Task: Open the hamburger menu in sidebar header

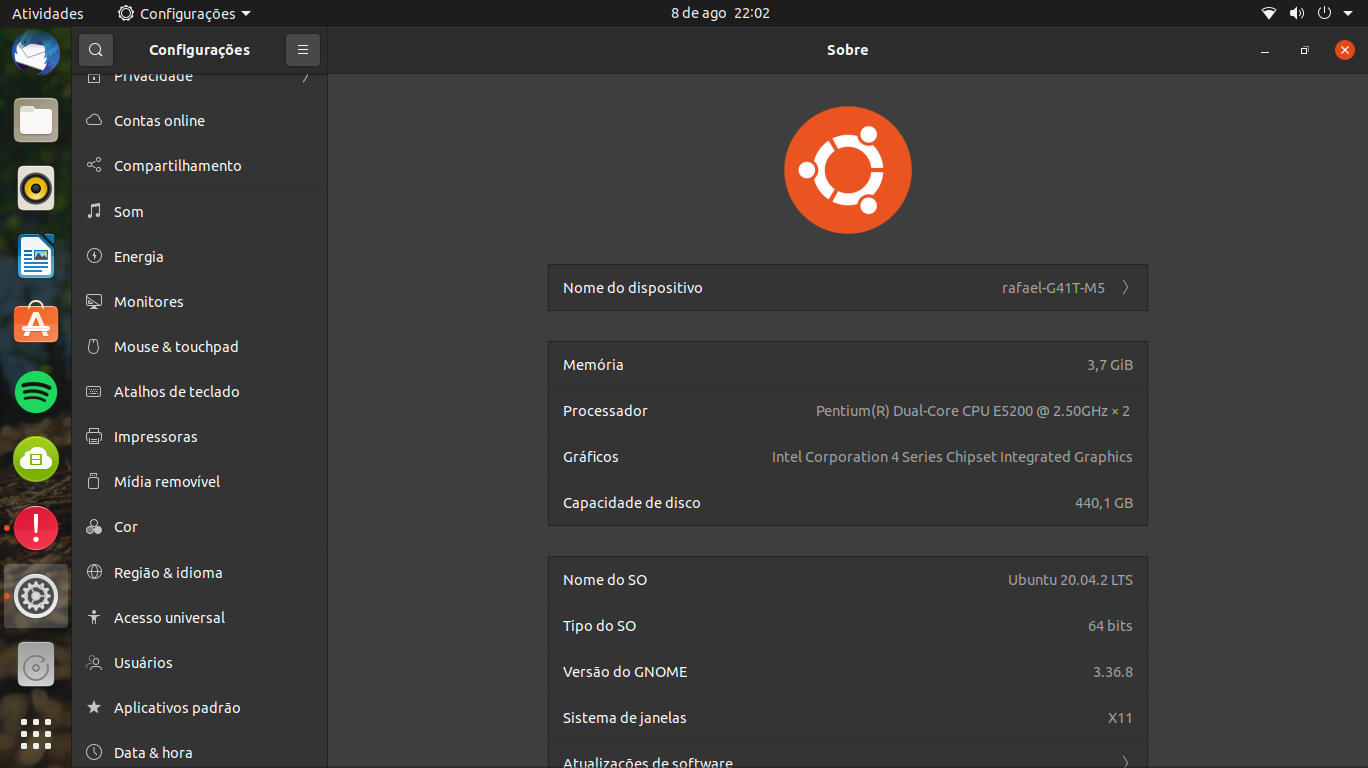Action: [303, 50]
